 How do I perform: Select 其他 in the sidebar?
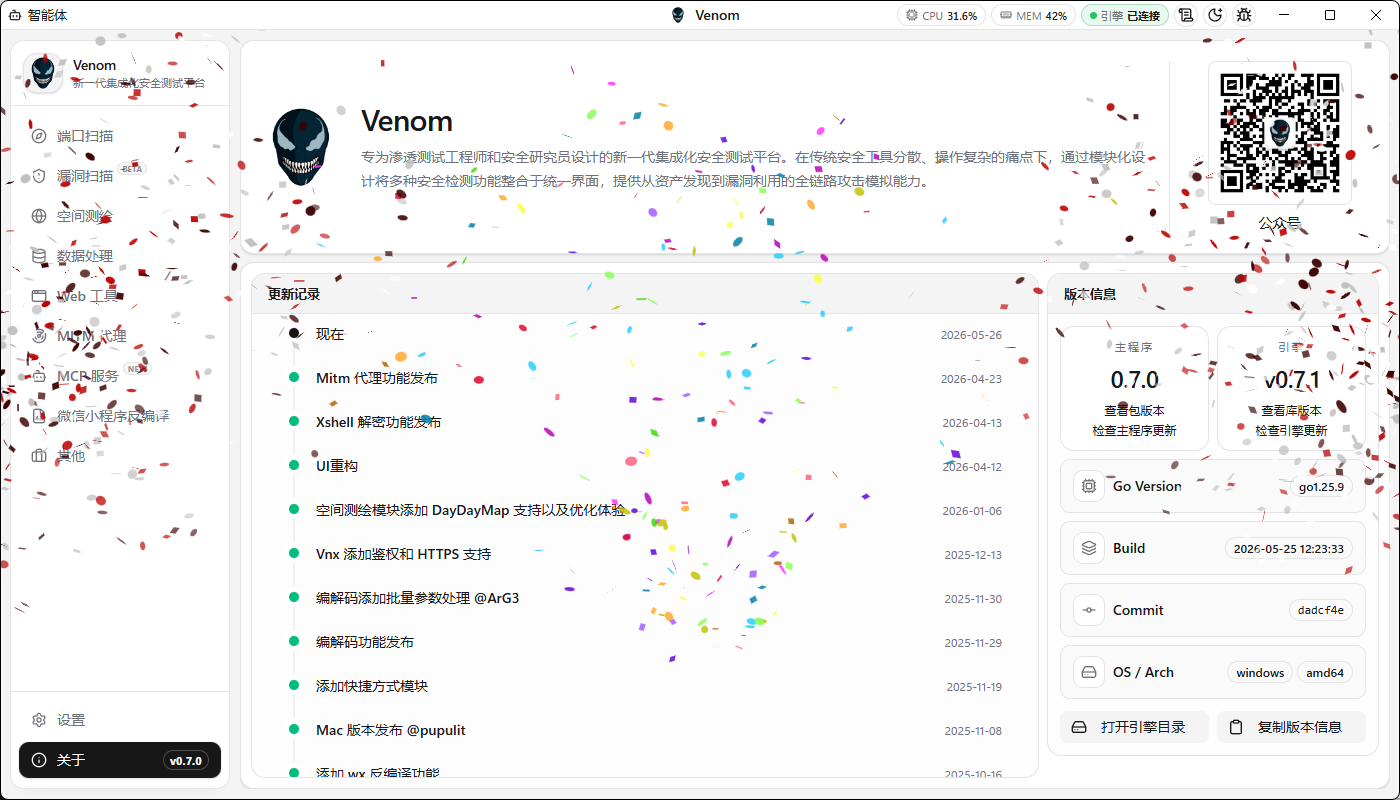coord(120,456)
